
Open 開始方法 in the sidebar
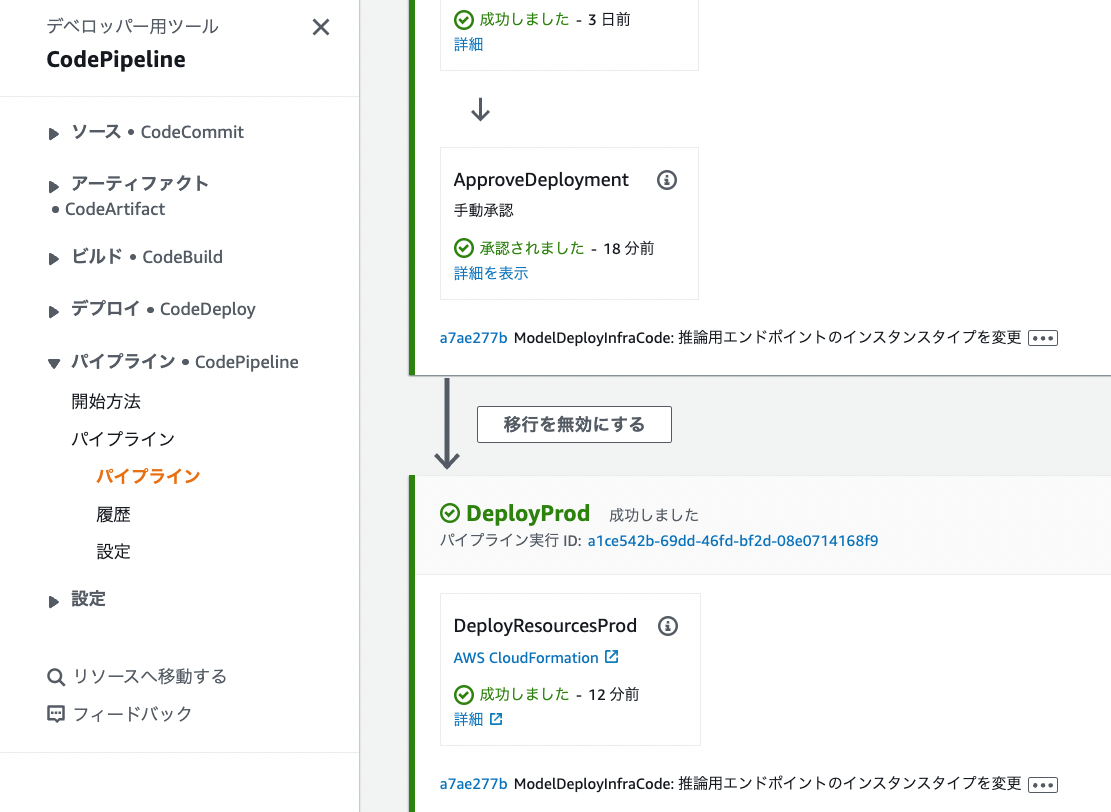click(x=106, y=401)
